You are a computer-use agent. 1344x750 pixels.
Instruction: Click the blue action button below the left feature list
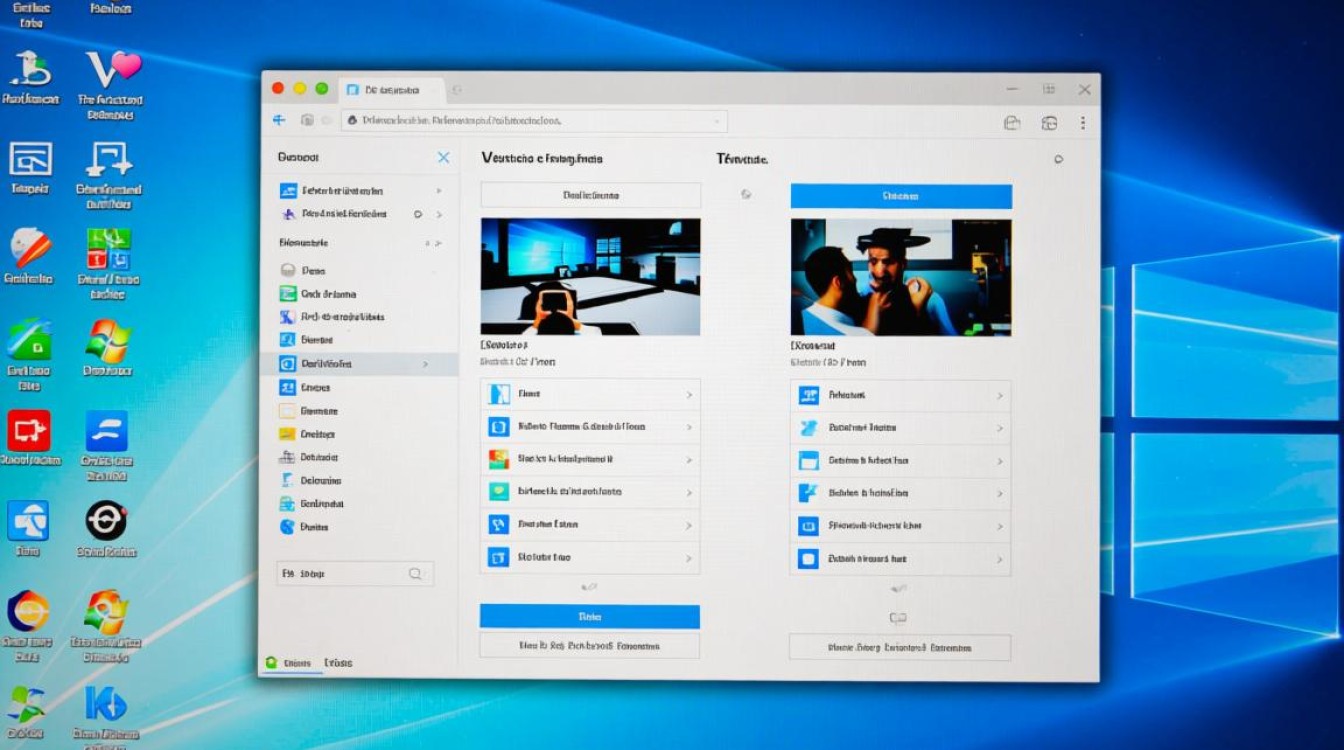point(589,616)
